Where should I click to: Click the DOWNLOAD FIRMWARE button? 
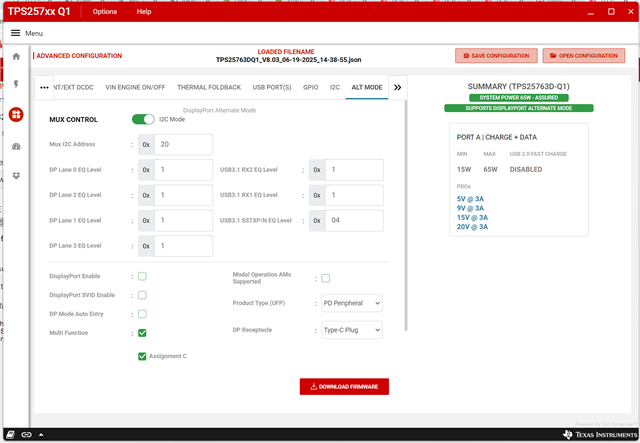tap(344, 387)
